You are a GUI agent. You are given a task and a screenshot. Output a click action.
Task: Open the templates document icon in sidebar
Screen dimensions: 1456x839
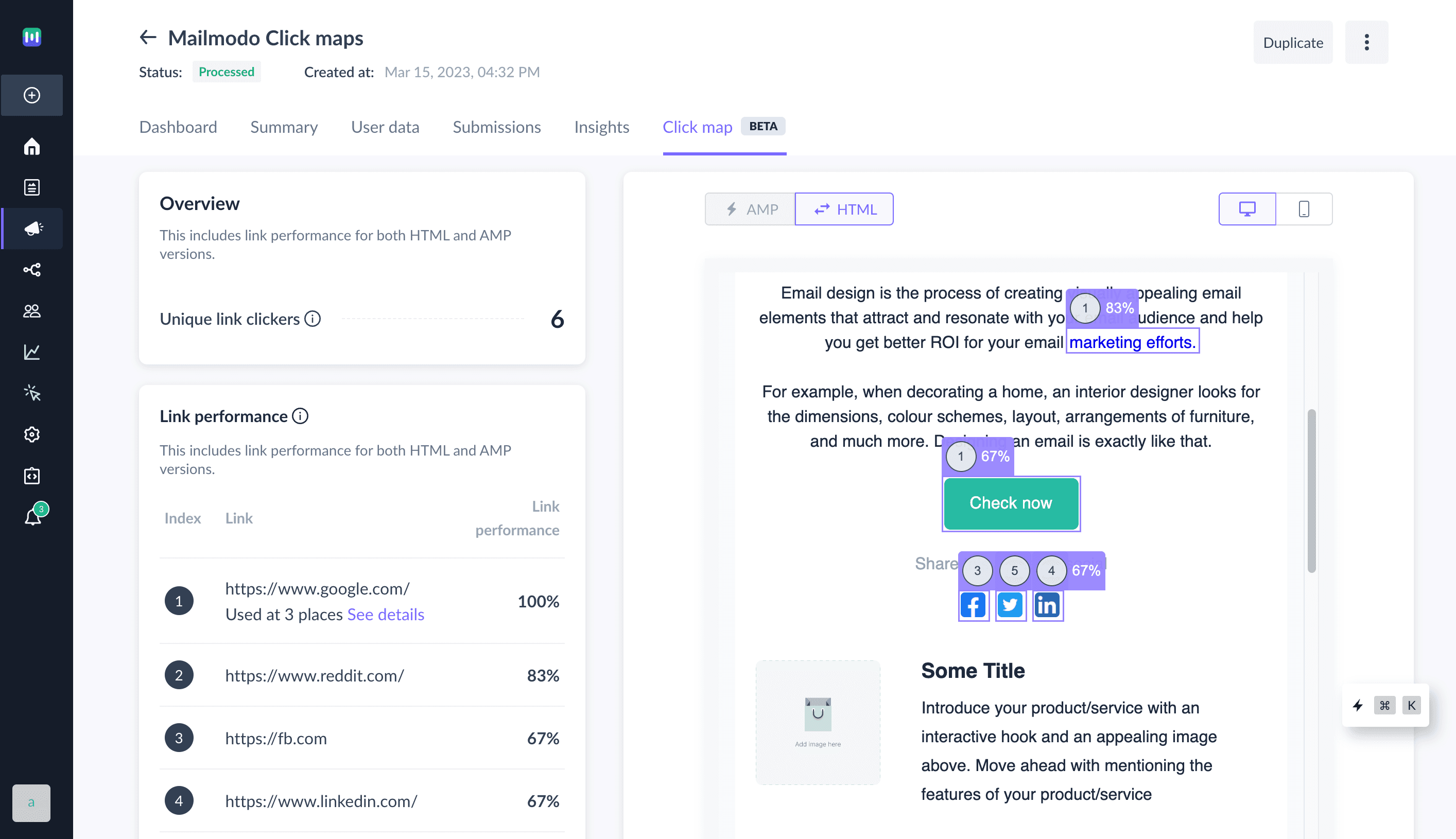(x=32, y=187)
